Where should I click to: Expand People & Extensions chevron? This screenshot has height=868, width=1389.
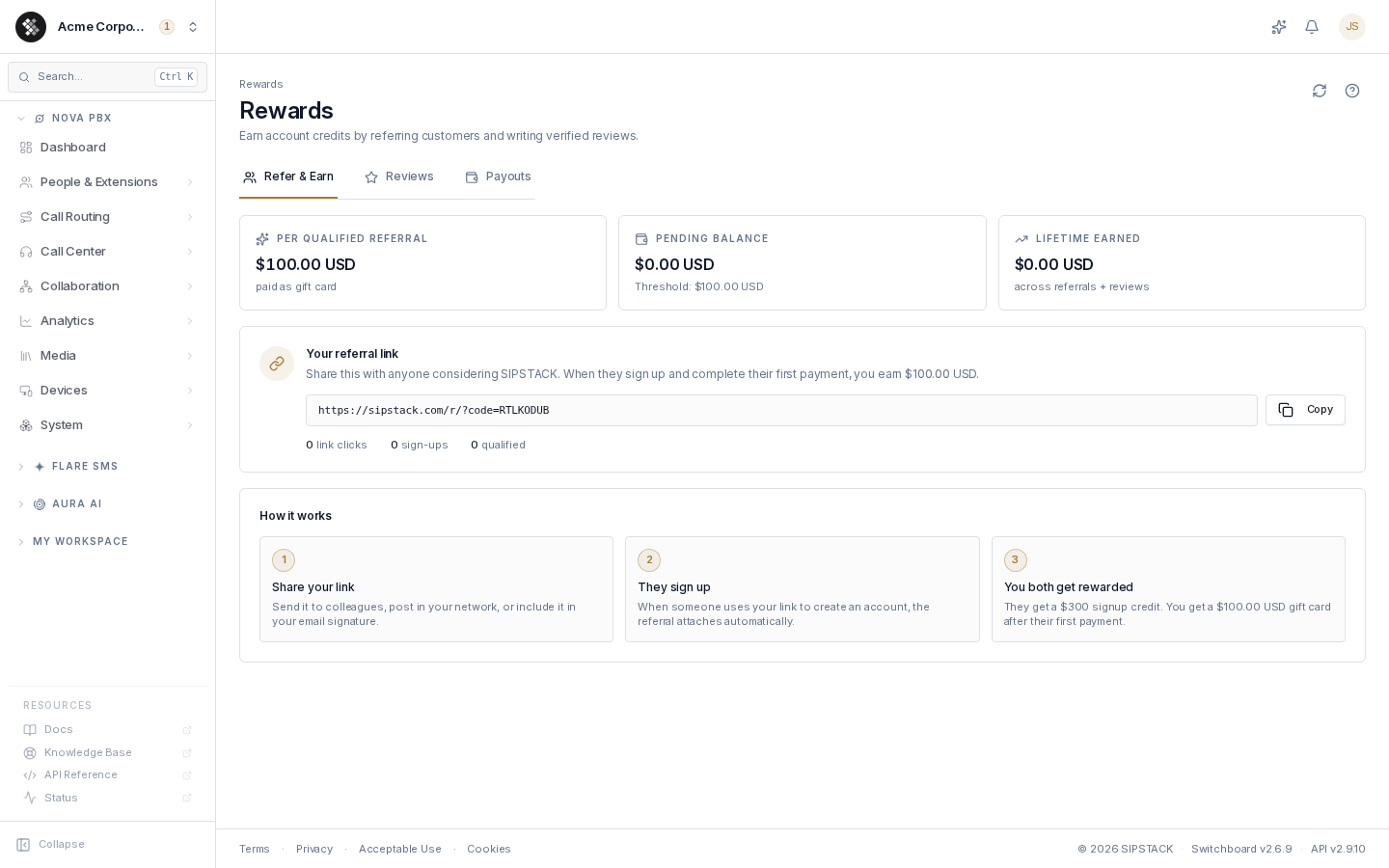[190, 182]
